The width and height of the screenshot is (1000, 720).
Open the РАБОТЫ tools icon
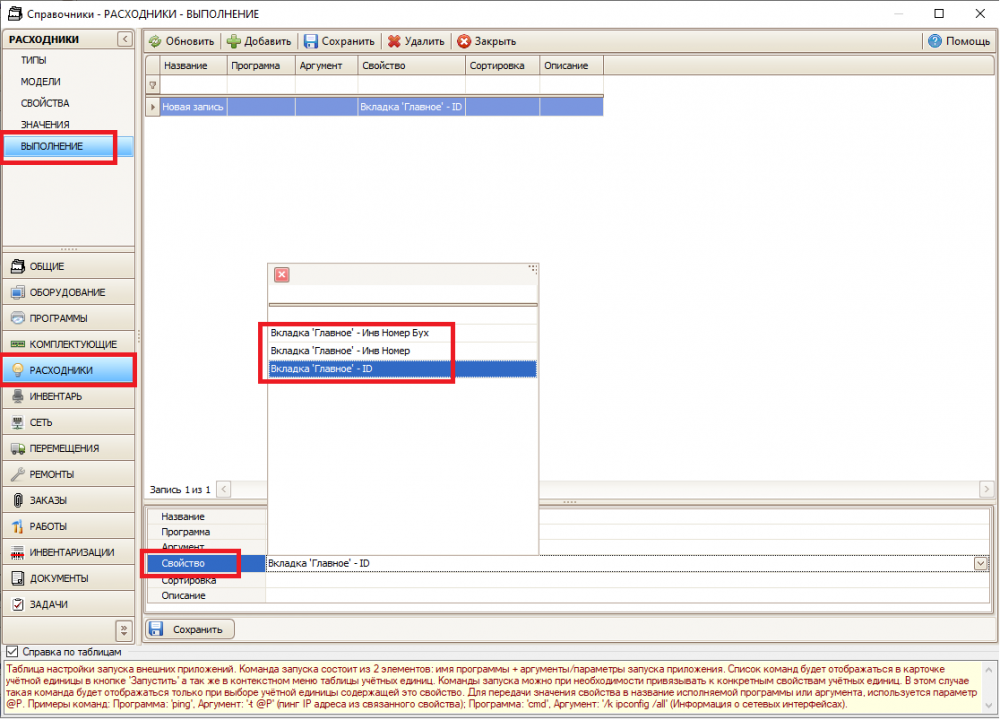[18, 527]
